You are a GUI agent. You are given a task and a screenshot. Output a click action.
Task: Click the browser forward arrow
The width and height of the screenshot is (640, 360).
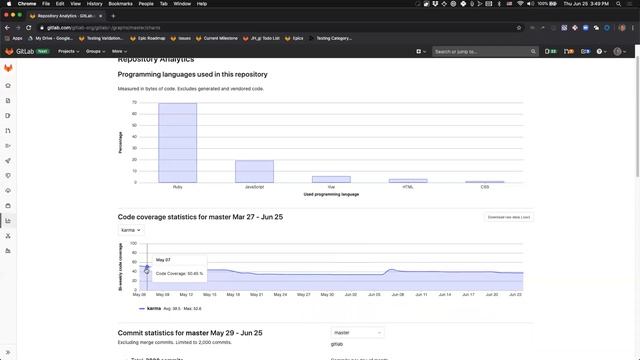point(18,28)
